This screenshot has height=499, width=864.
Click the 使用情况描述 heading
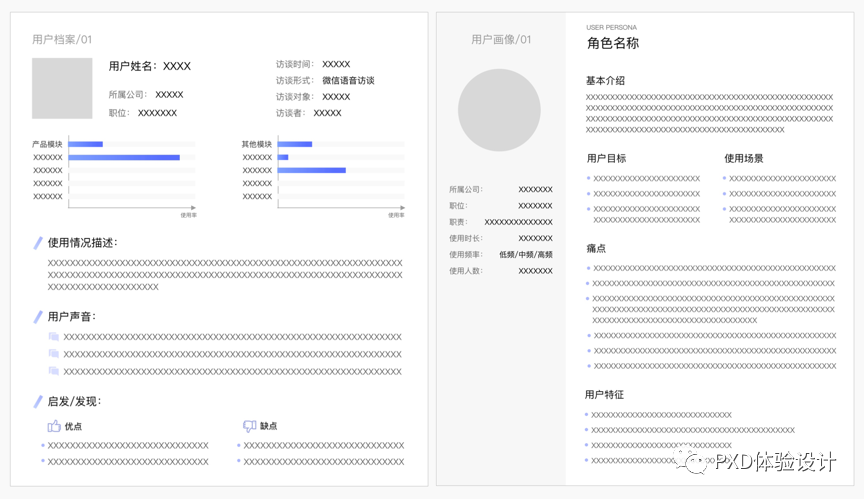click(x=83, y=243)
